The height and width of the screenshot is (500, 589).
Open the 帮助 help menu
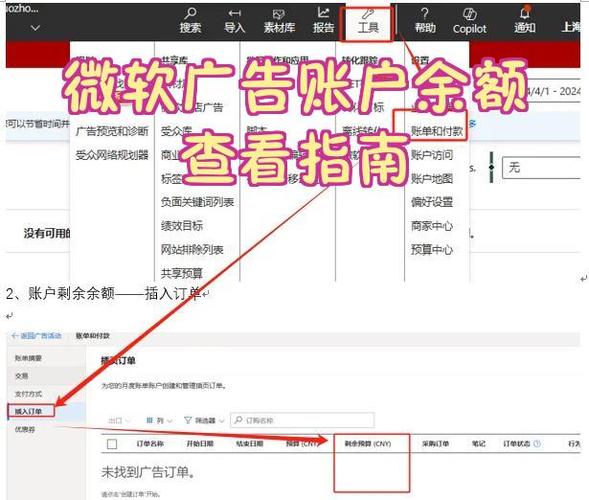pos(425,21)
